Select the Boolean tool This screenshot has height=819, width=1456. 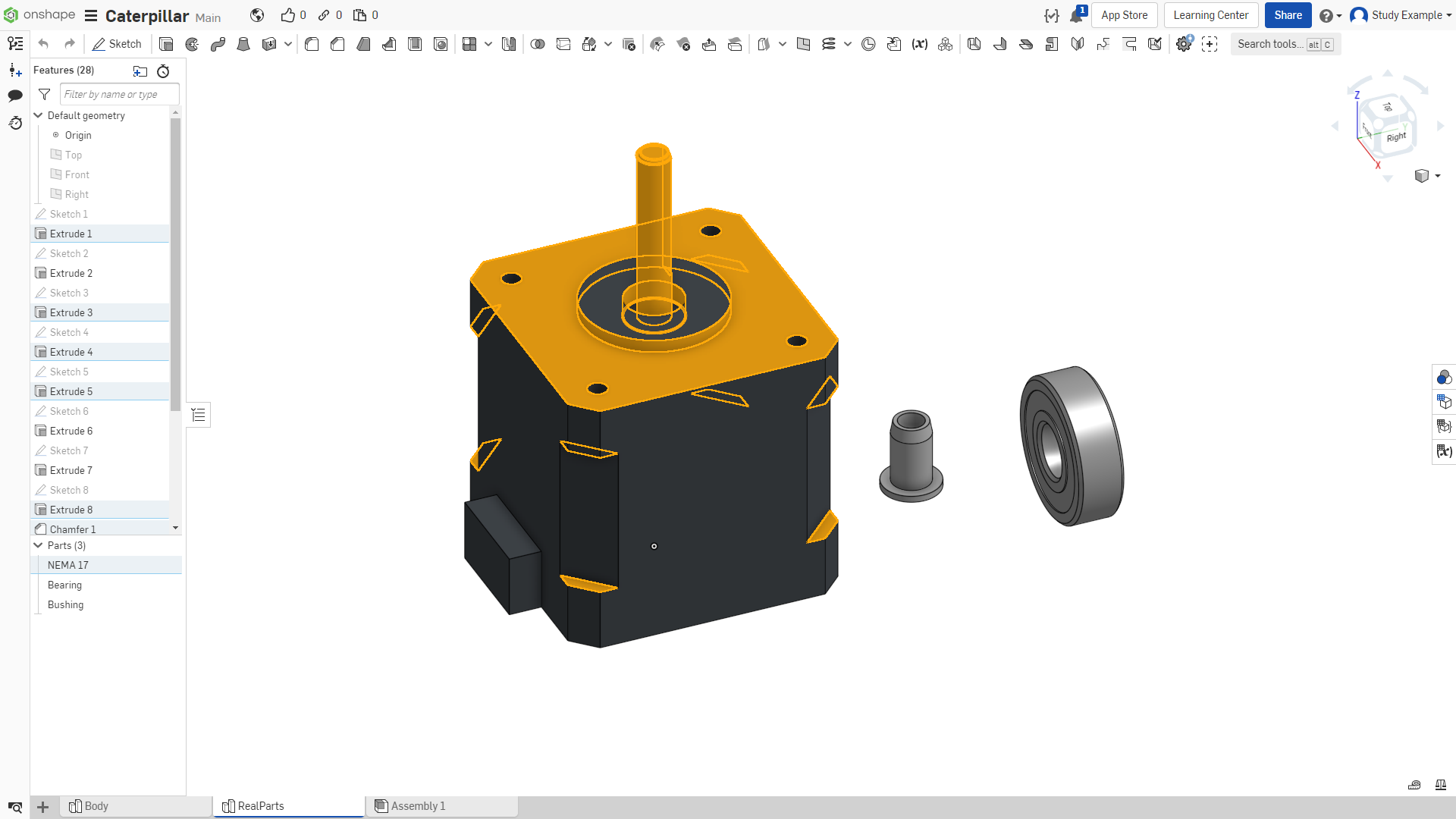coord(538,44)
